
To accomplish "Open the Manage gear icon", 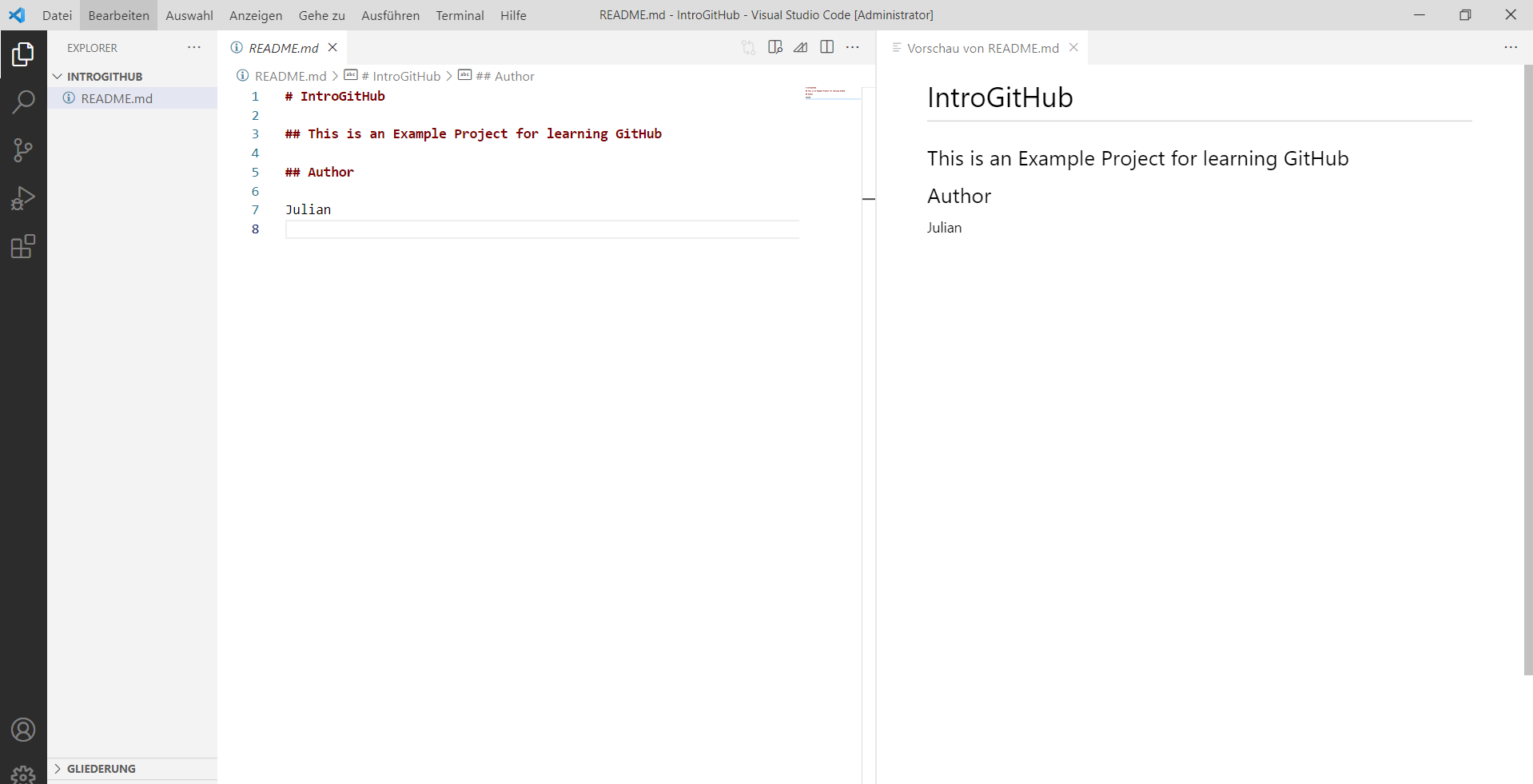I will click(x=23, y=774).
